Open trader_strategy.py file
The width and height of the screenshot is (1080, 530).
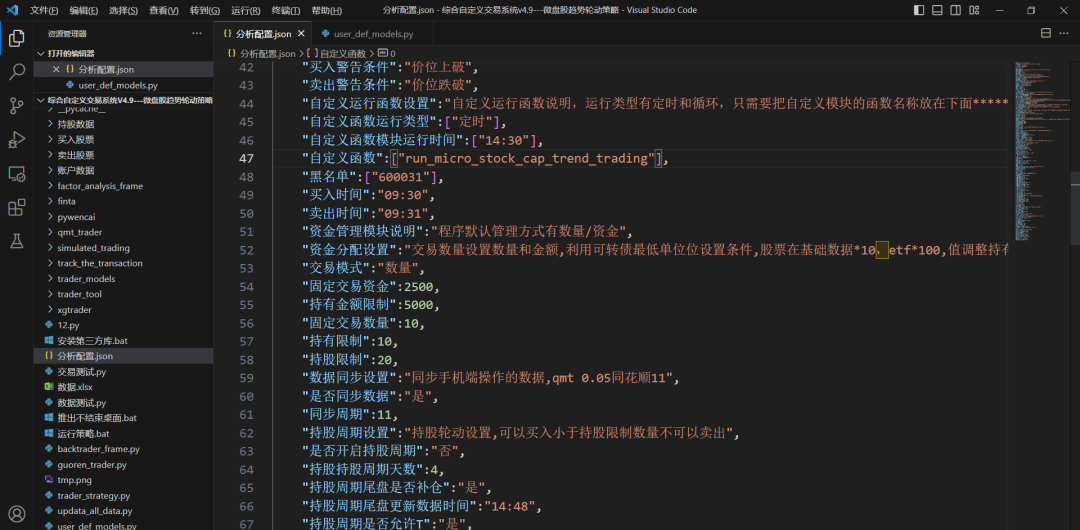click(x=124, y=496)
